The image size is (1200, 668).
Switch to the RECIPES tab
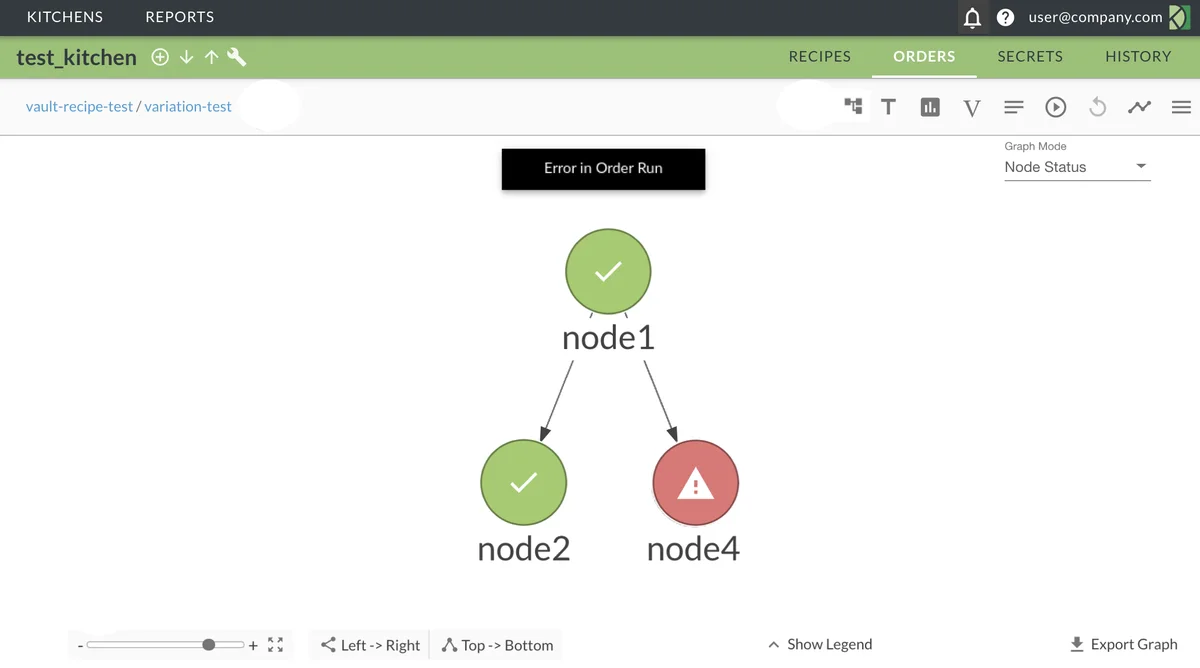point(819,57)
